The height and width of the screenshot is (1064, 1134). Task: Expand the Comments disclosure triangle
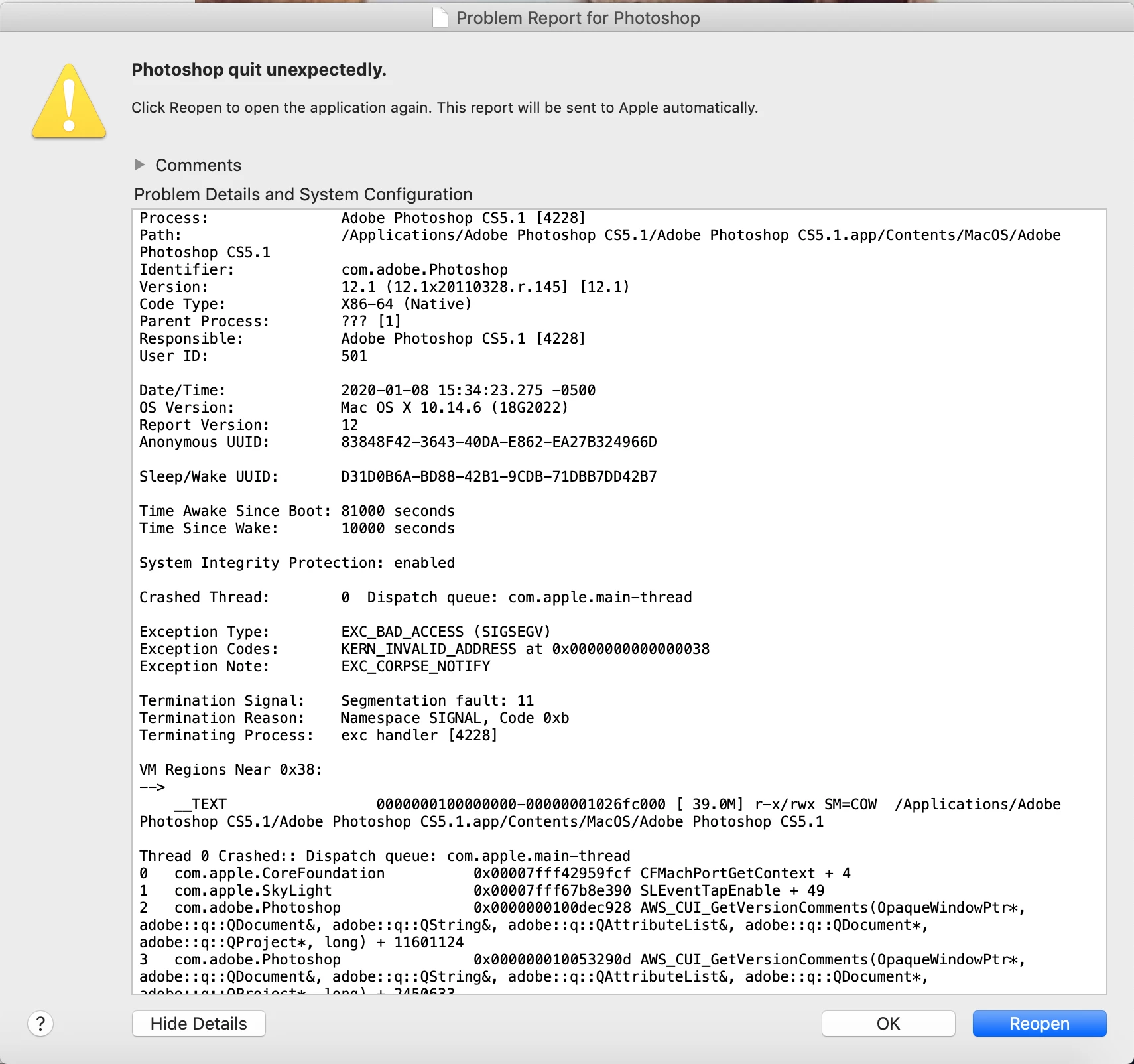pos(139,165)
